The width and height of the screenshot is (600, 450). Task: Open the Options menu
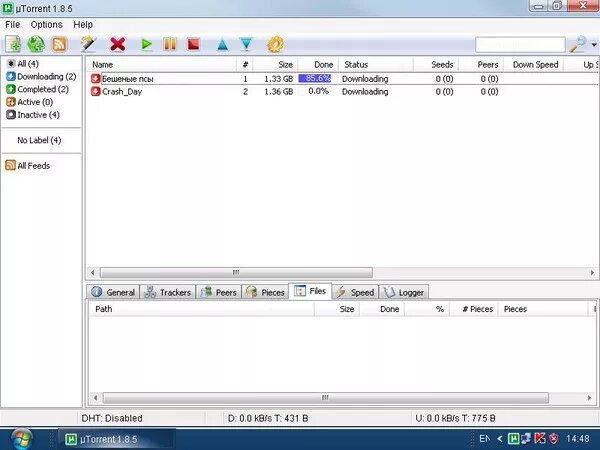point(47,24)
